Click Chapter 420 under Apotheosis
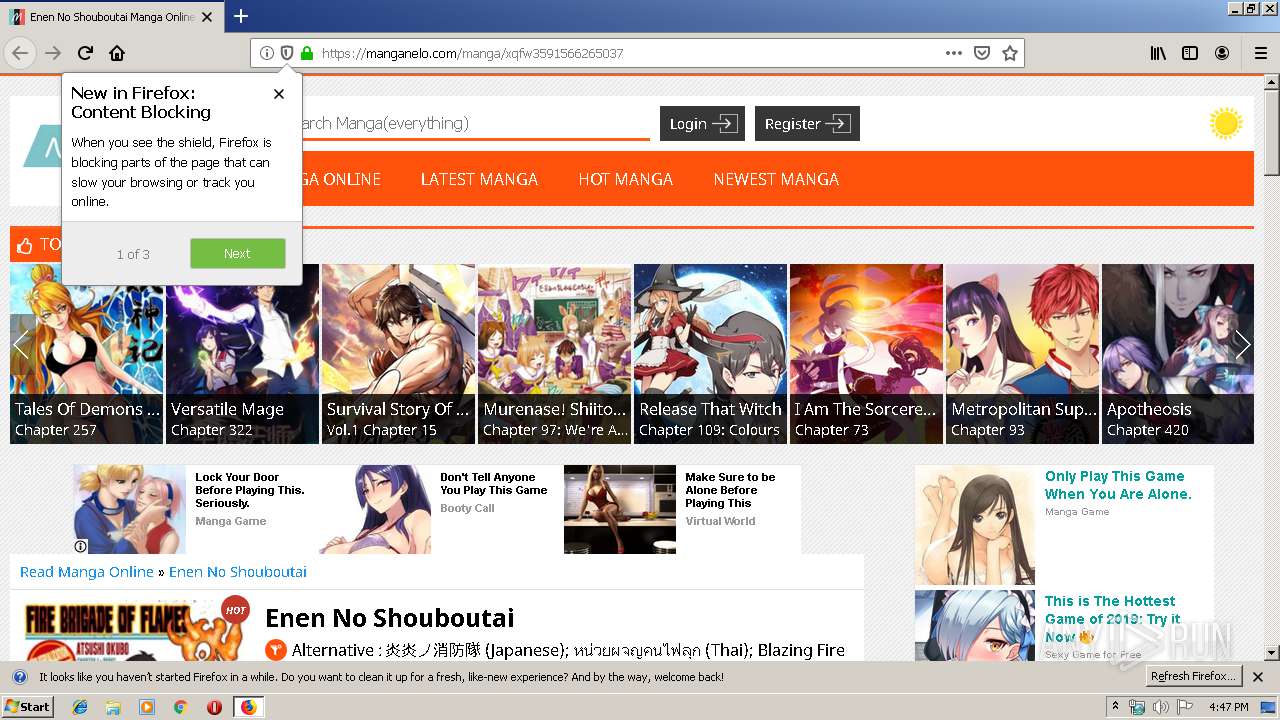 coord(1148,430)
